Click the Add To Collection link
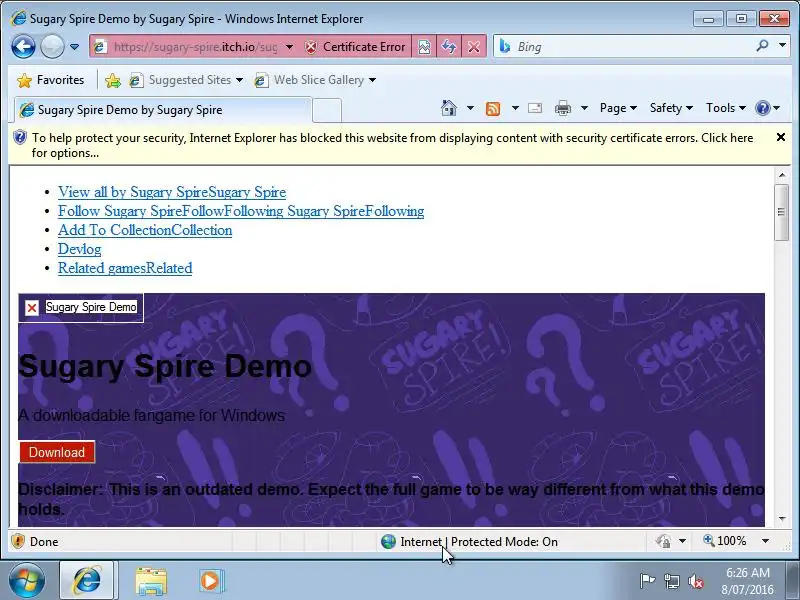The height and width of the screenshot is (600, 800). point(145,230)
